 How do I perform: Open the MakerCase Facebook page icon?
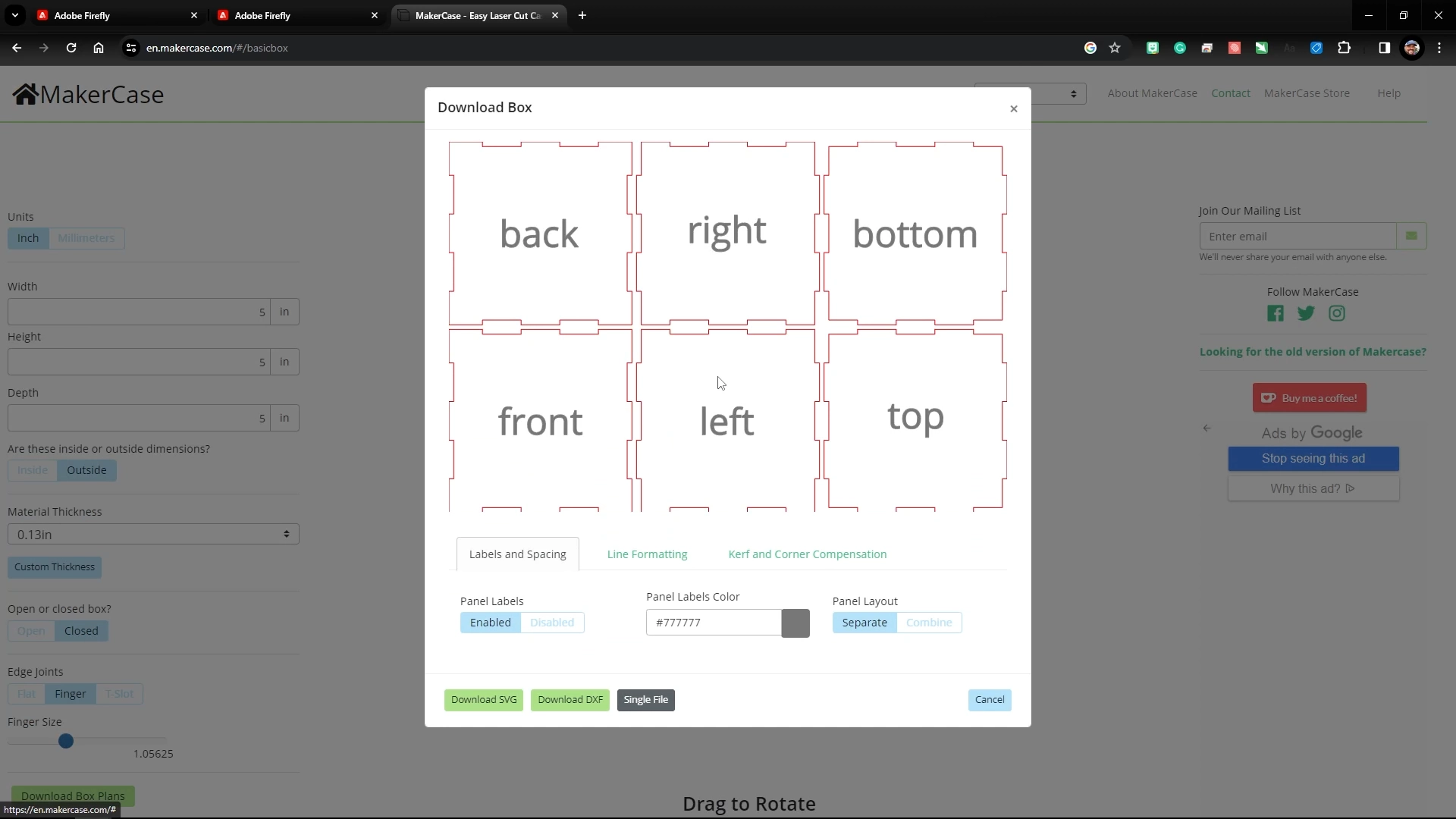click(1276, 313)
